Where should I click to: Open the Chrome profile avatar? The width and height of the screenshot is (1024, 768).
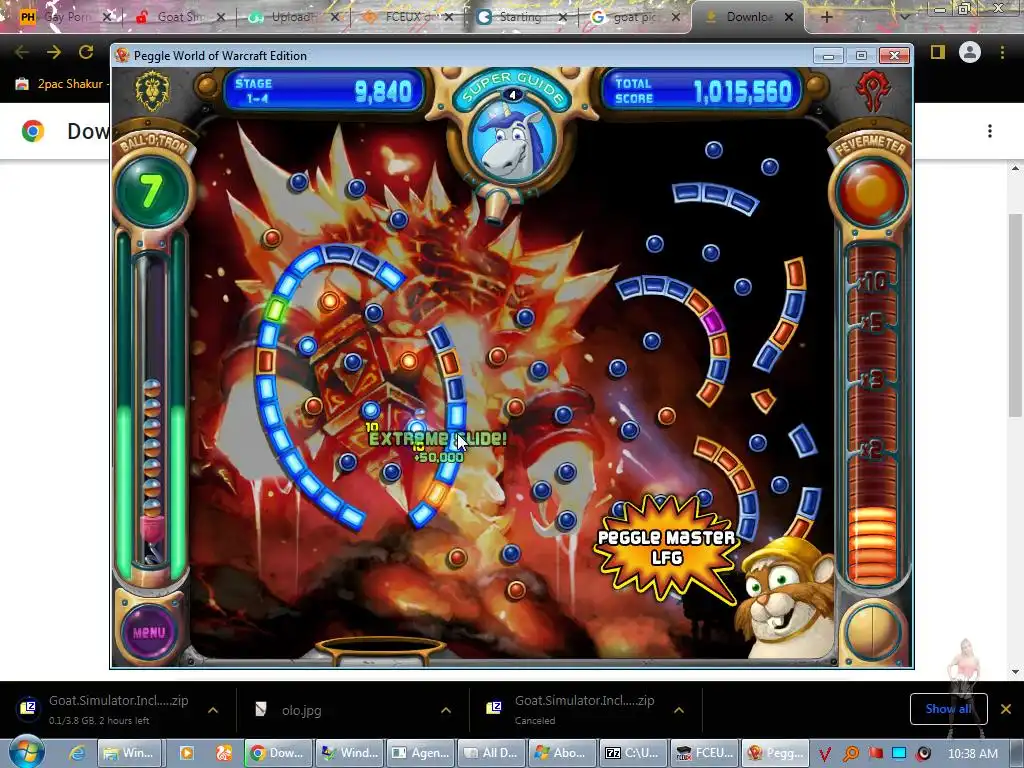tap(970, 52)
